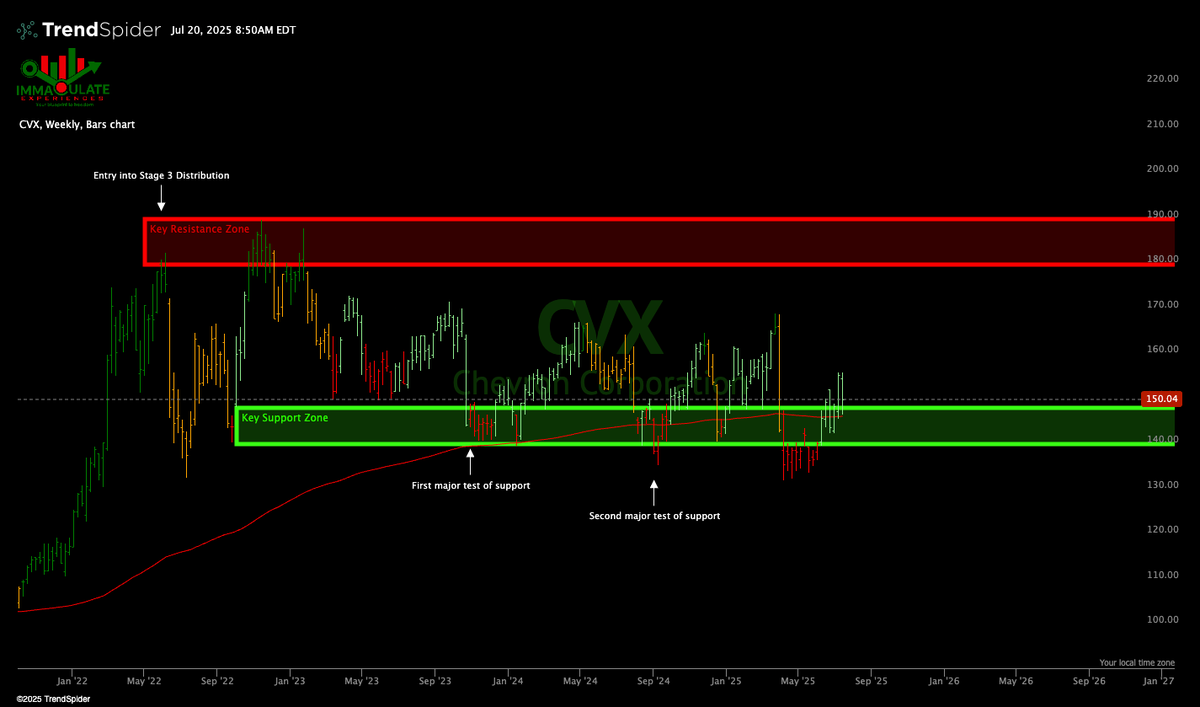This screenshot has height=707, width=1200.
Task: Click the Jan '23 date label
Action: tap(290, 681)
